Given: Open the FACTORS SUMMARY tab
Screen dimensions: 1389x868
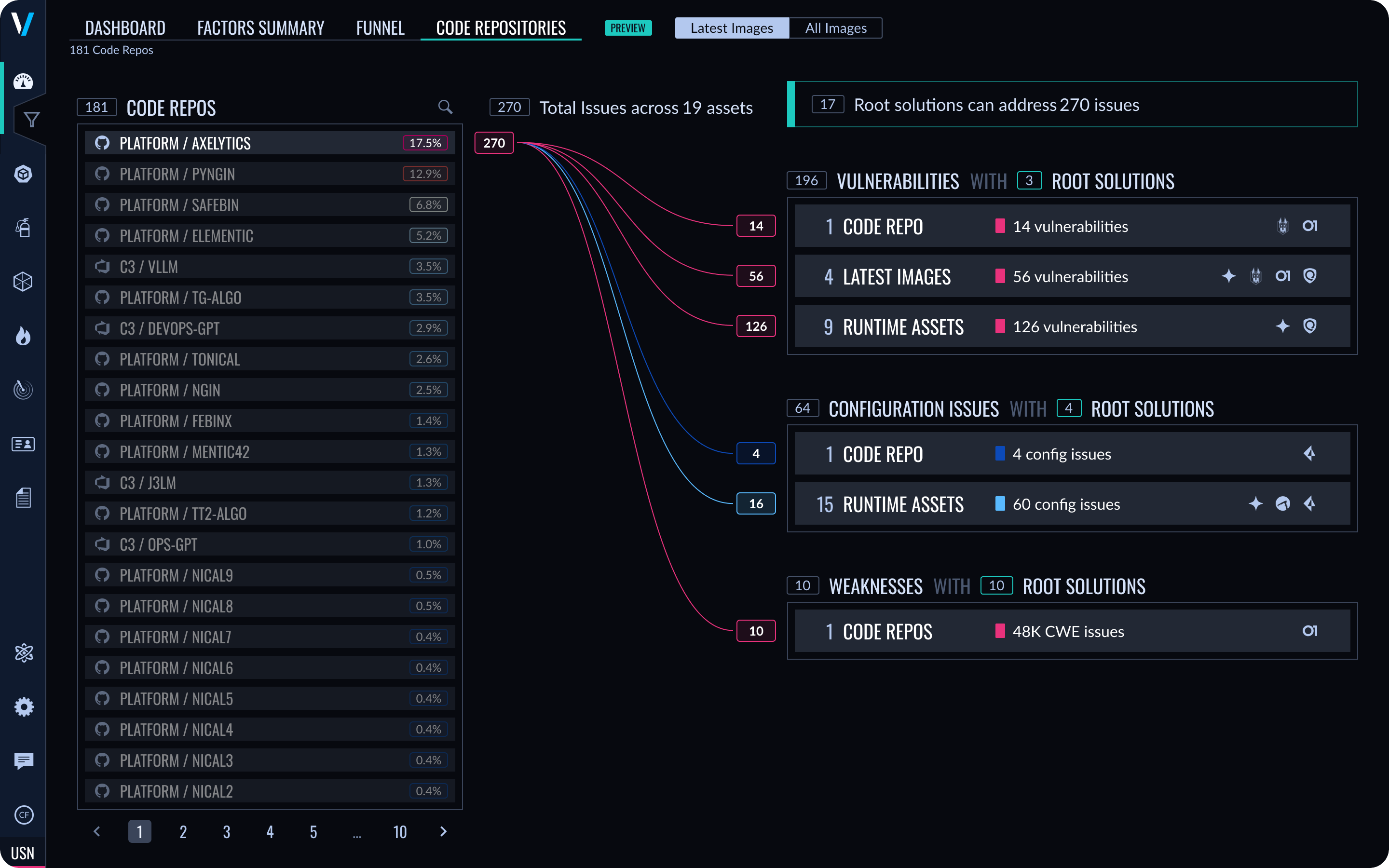Looking at the screenshot, I should pyautogui.click(x=260, y=28).
